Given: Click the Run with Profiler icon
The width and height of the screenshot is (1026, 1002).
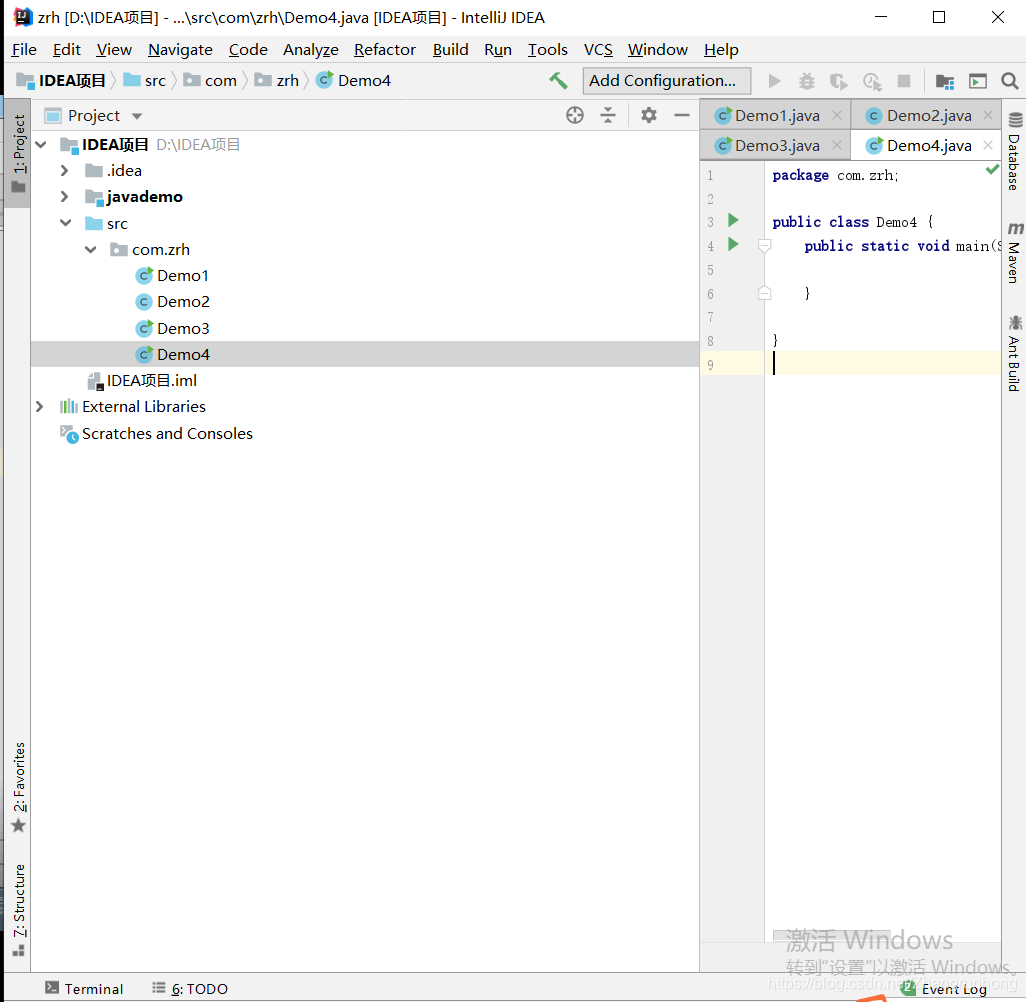Looking at the screenshot, I should (872, 81).
